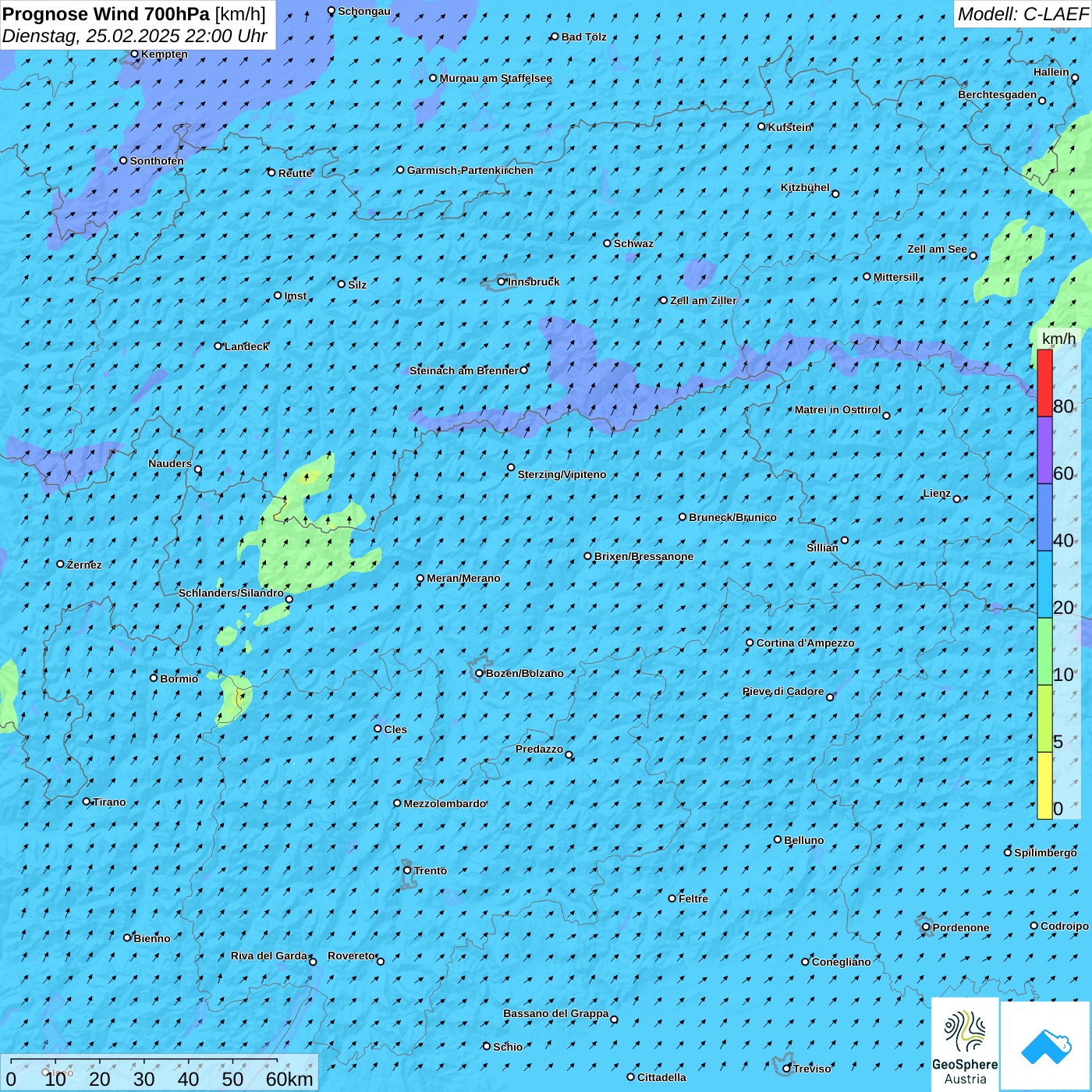Click the Pordenone location marker
Viewport: 1092px width, 1092px height.
coord(926,927)
